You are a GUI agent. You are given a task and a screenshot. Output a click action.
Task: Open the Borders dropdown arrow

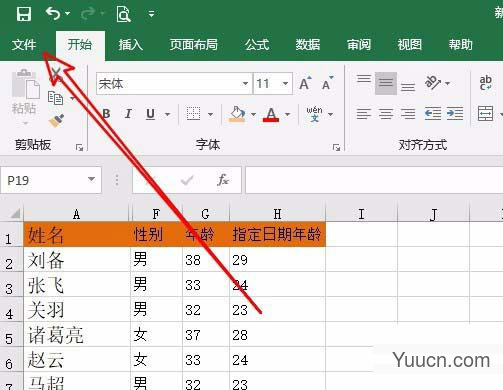click(x=210, y=114)
